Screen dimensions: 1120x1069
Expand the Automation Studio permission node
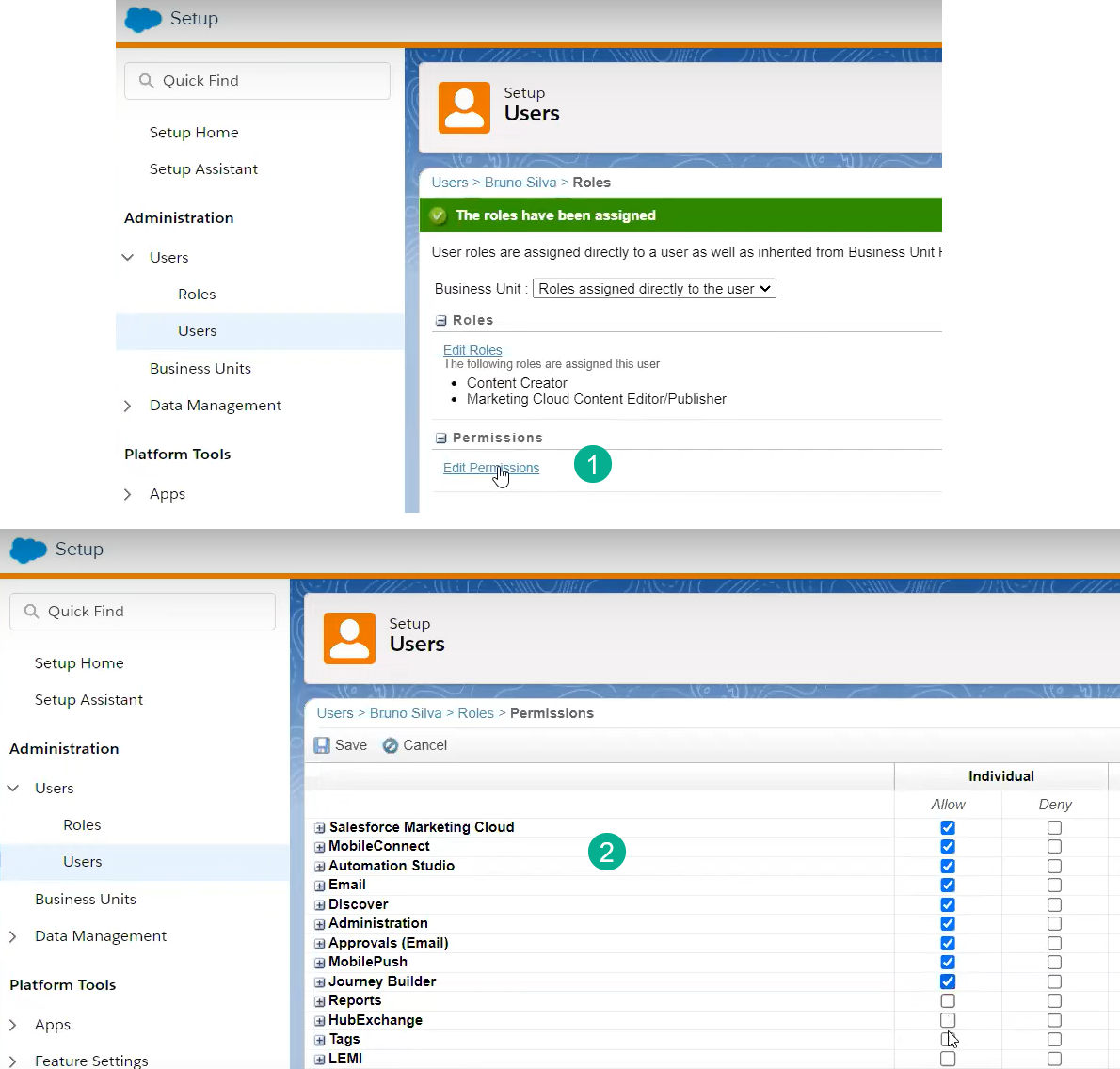(318, 866)
